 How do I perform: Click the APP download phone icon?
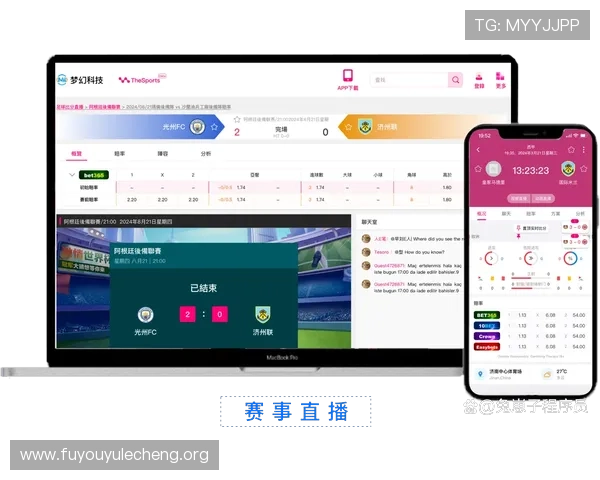point(348,76)
